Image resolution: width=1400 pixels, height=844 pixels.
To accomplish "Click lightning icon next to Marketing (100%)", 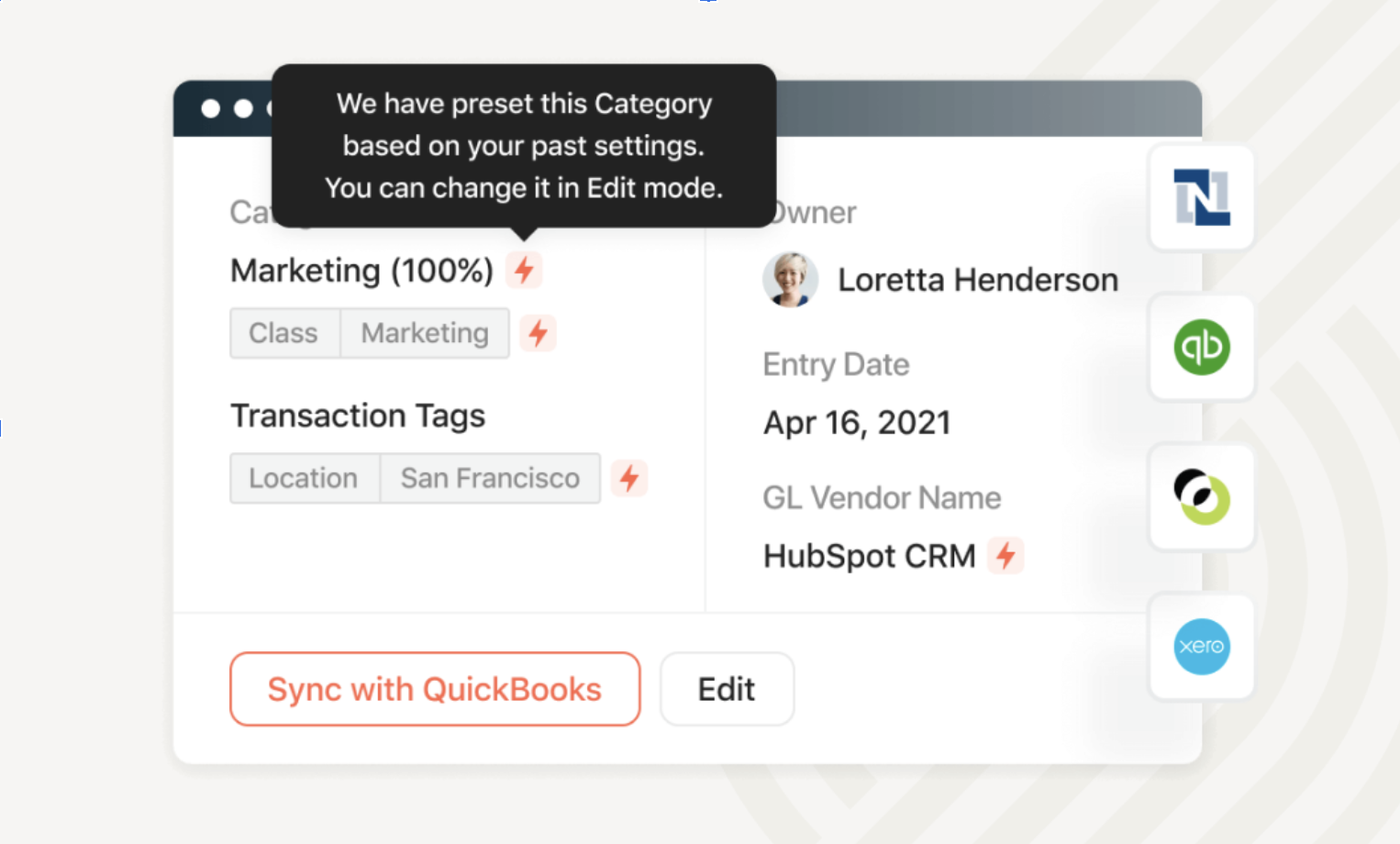I will tap(524, 270).
